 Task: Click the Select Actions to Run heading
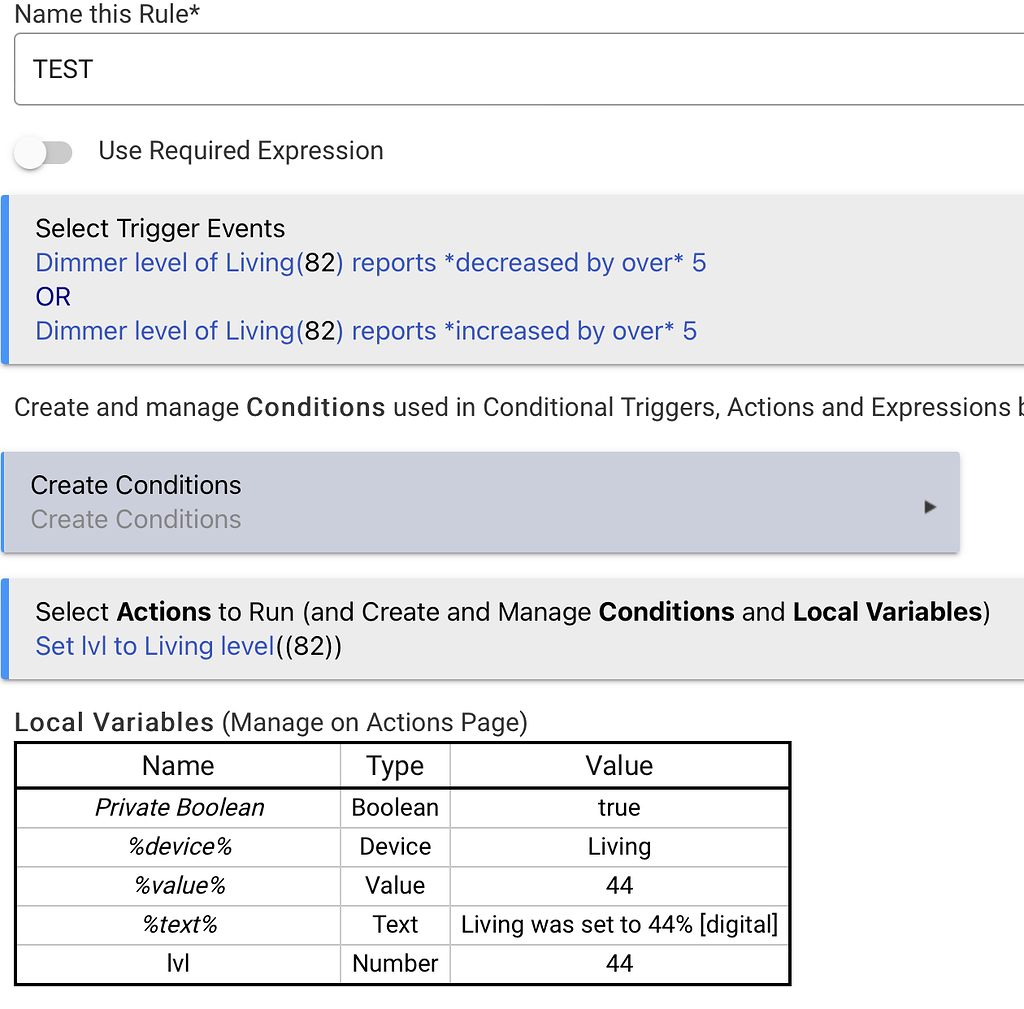click(x=300, y=612)
